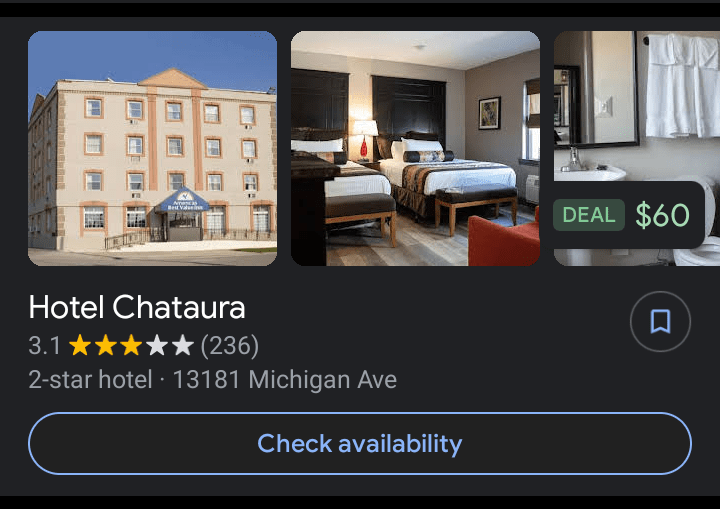Open the hotel bedroom photo
The image size is (720, 509).
[x=416, y=148]
